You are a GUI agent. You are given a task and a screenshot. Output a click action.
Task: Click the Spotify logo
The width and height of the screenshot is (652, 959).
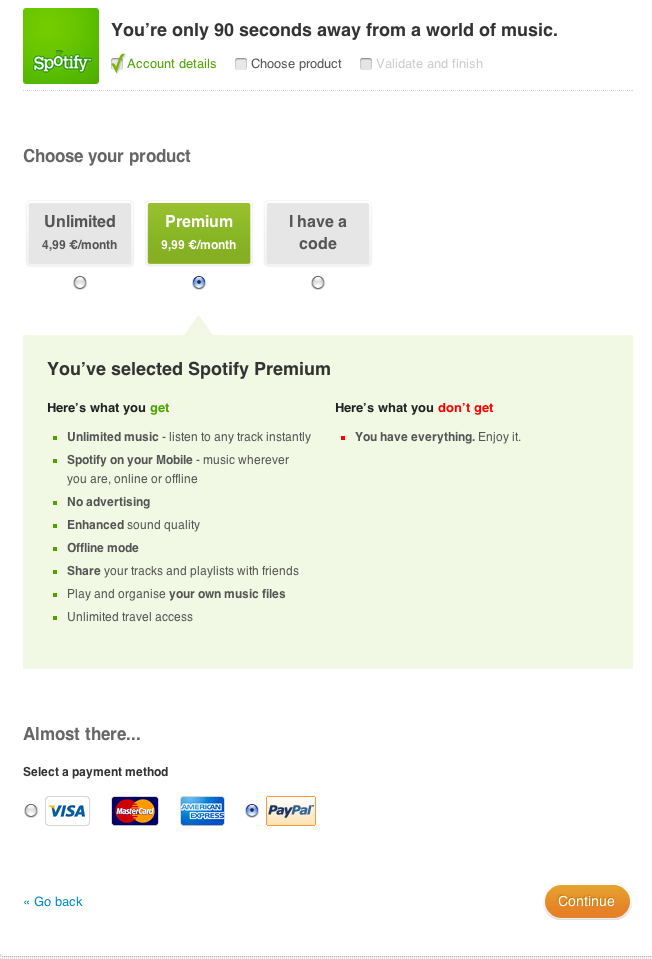[x=61, y=46]
